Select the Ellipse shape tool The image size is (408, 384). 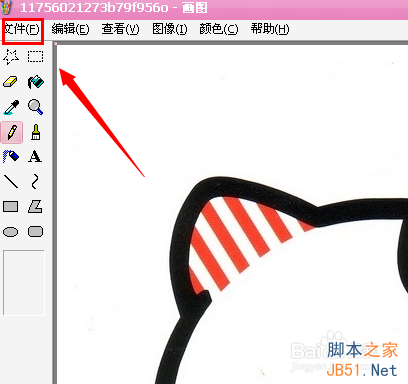coord(11,232)
